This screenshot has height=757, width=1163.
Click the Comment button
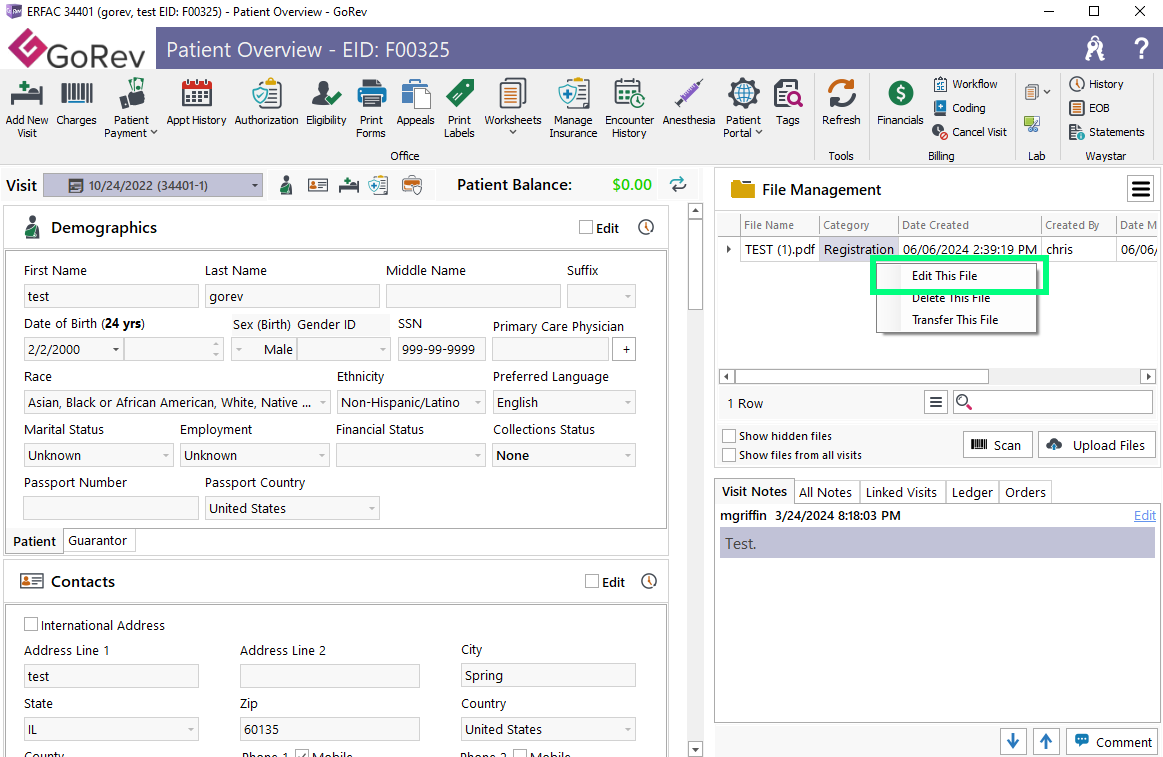tap(1113, 741)
